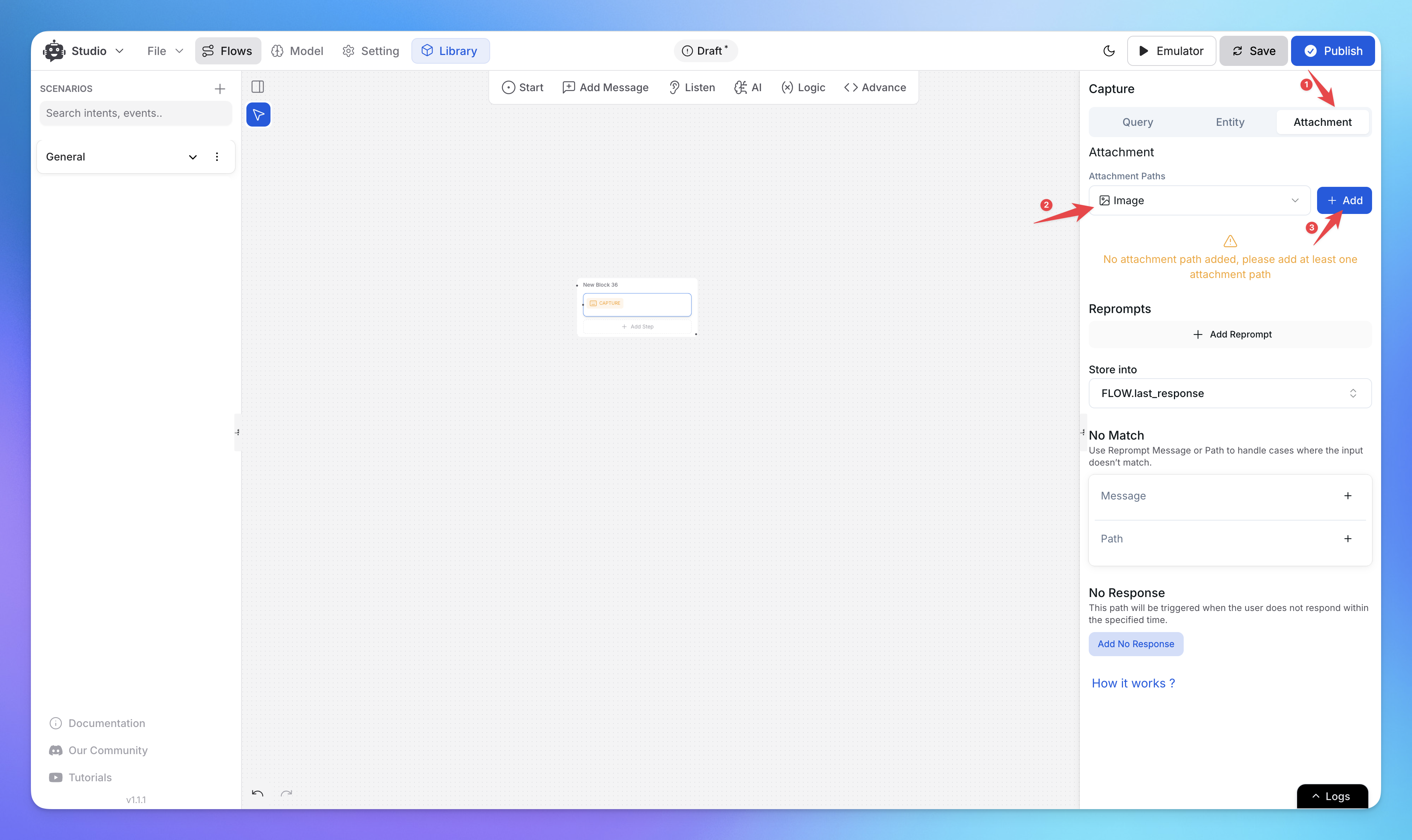Open General scenario three-dot options
The height and width of the screenshot is (840, 1412).
pos(217,157)
